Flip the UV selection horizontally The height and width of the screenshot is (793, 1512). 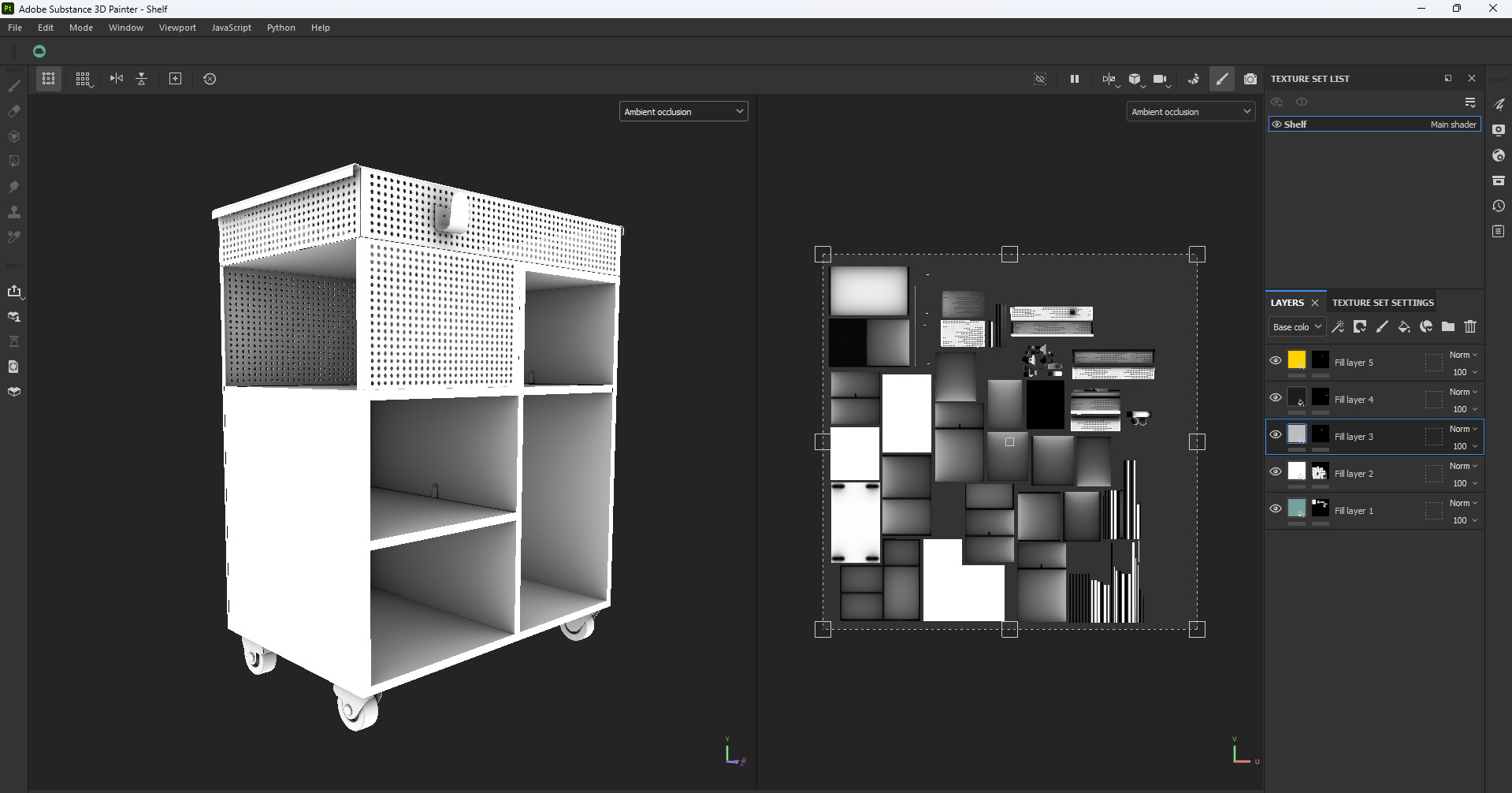tap(117, 79)
